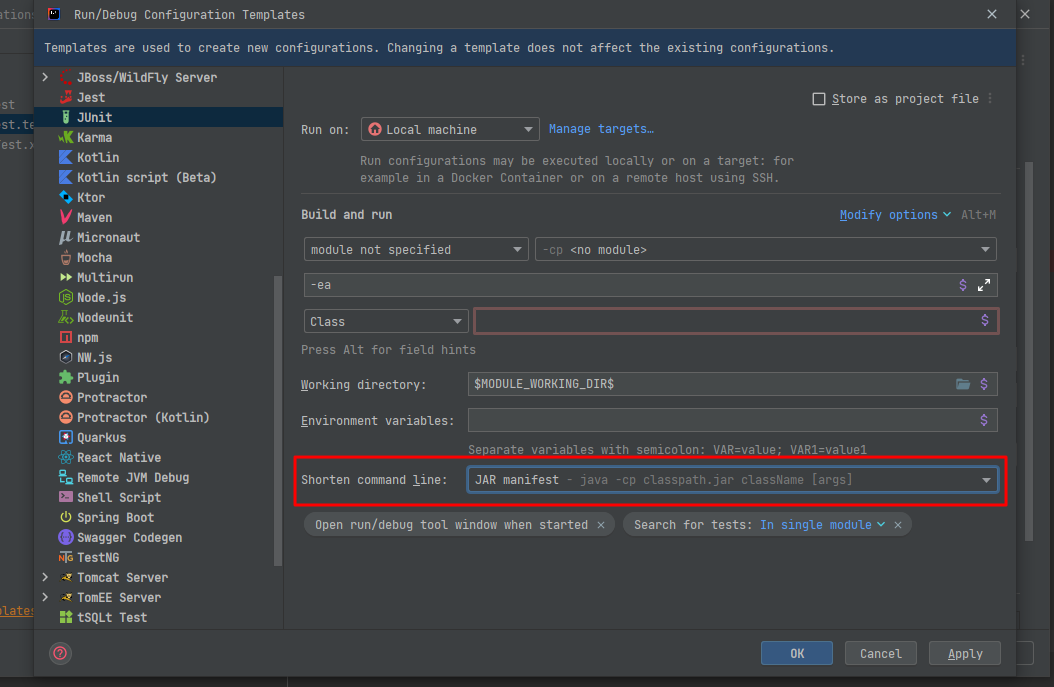Enable Store as project file checkbox

point(819,99)
